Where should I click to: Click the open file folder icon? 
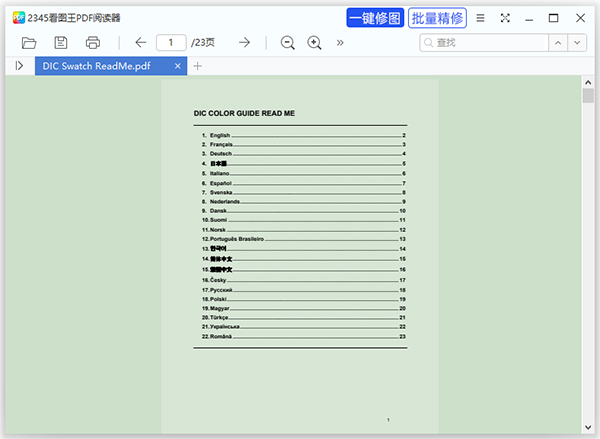point(29,42)
